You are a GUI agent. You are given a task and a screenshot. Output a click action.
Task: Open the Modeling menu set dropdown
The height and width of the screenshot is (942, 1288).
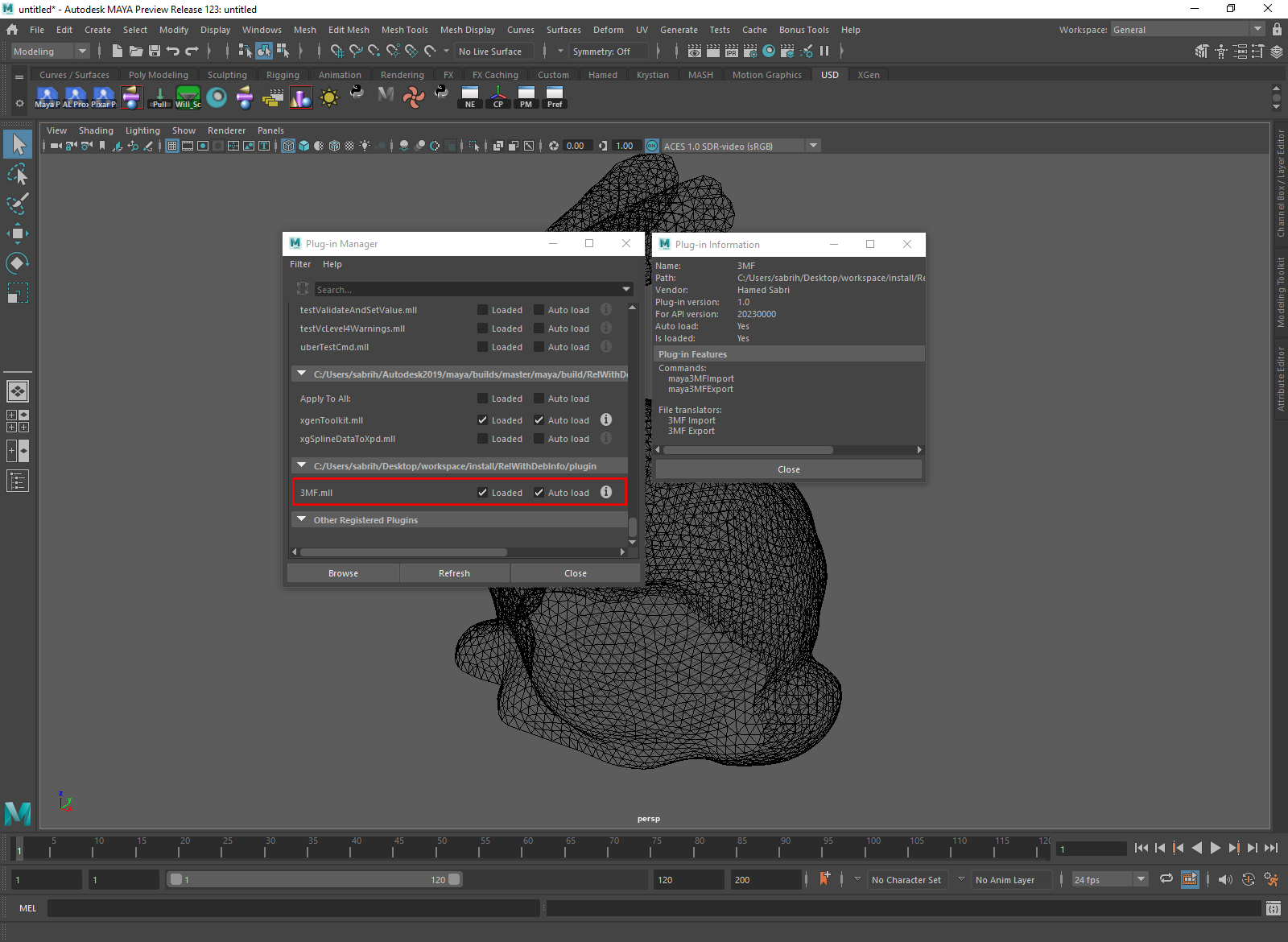pos(50,52)
